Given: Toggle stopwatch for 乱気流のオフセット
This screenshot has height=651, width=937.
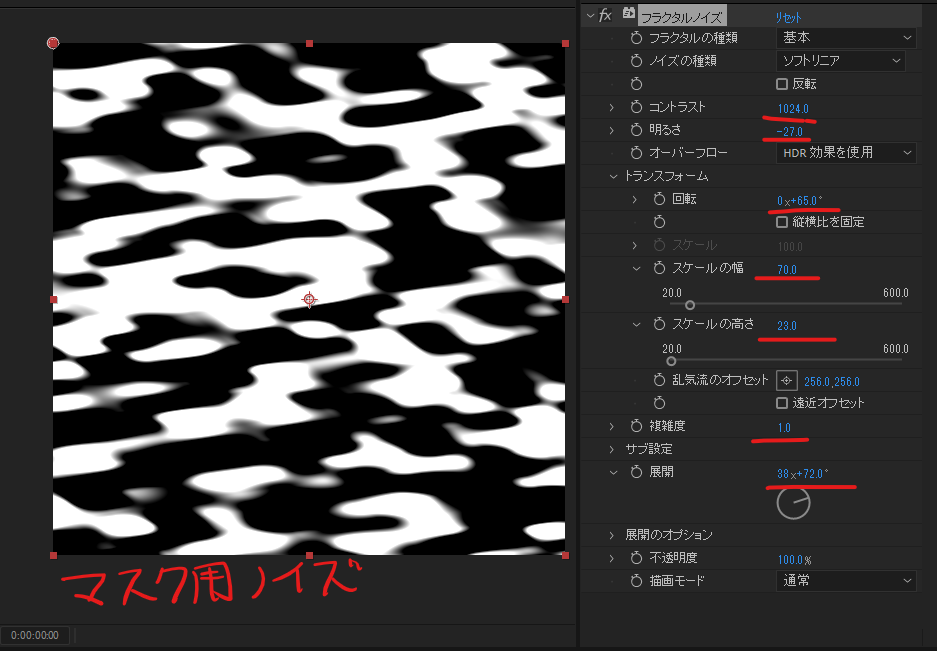Looking at the screenshot, I should (659, 380).
